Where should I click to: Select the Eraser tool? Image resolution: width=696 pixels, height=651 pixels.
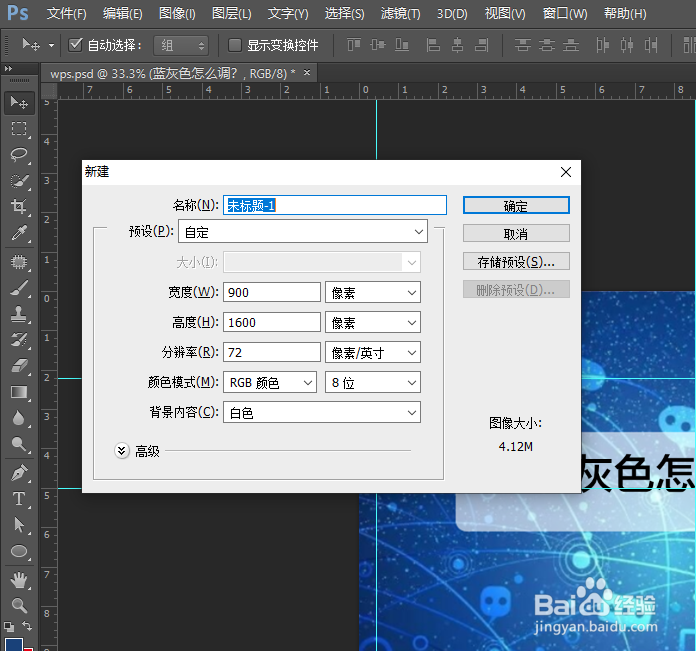pyautogui.click(x=19, y=366)
